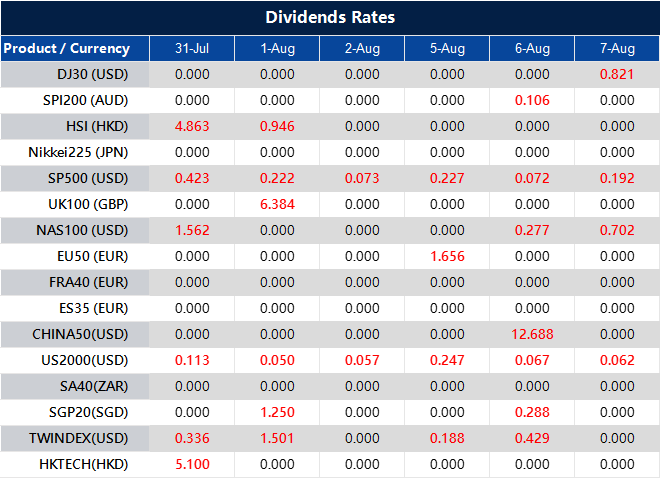Screen dimensions: 660x478
Task: Select the 6.384 value for UK100
Action: (x=277, y=204)
